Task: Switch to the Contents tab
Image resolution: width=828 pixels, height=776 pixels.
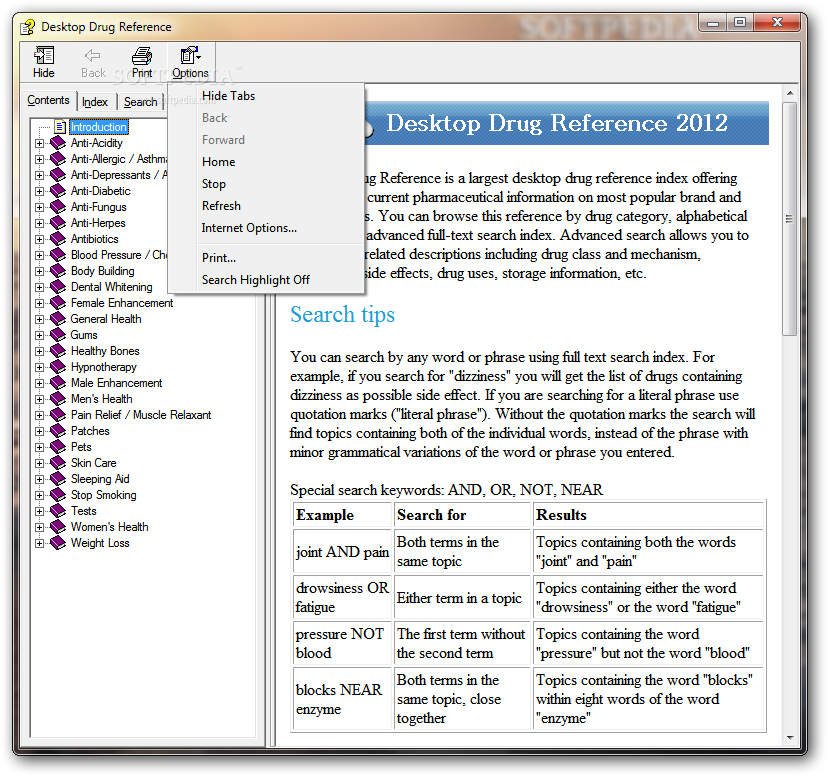Action: click(48, 100)
